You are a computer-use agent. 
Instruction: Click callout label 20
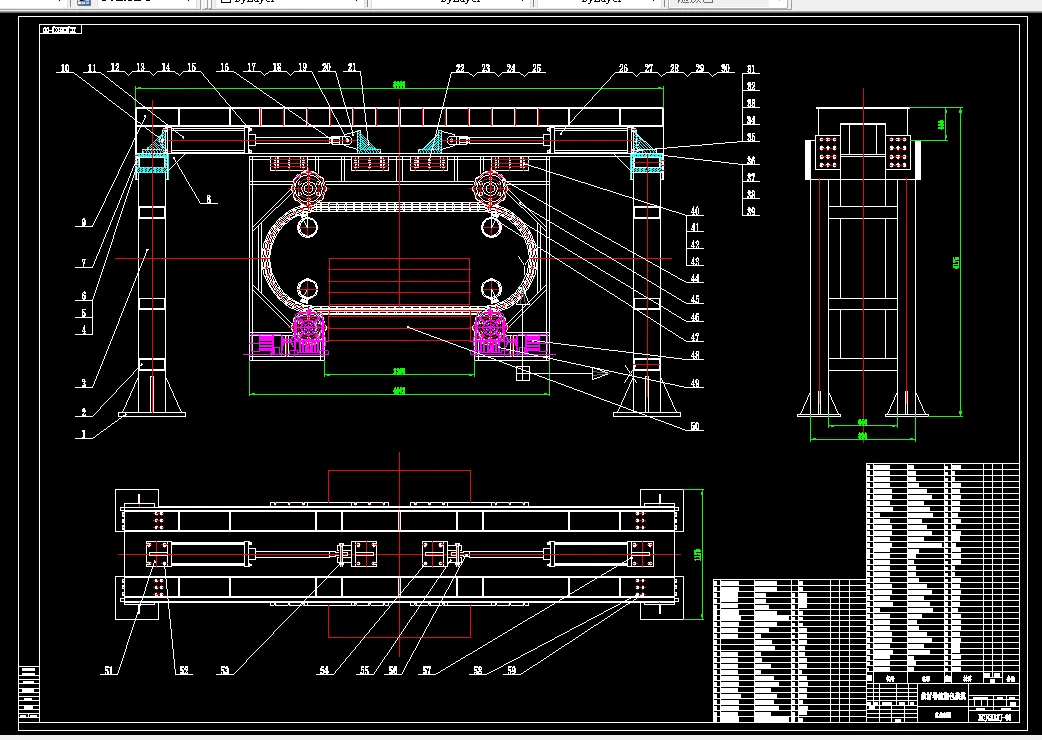pos(326,67)
